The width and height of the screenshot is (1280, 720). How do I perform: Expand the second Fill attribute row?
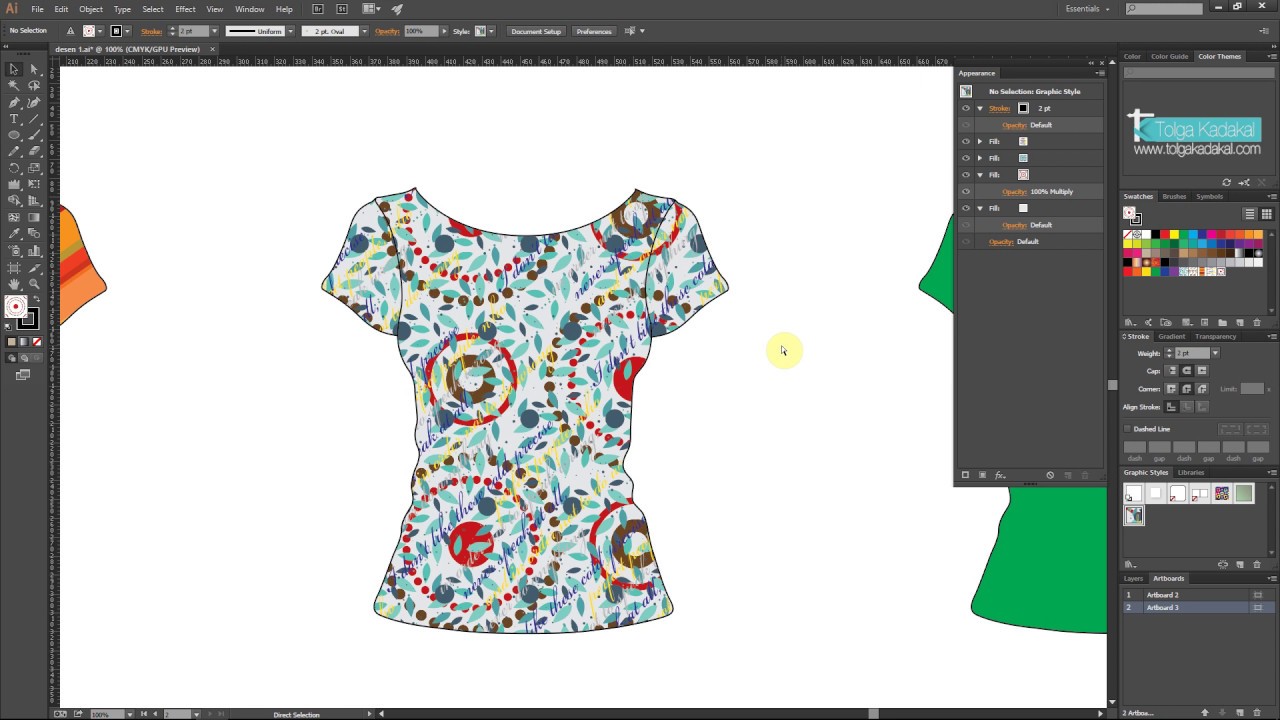(980, 158)
